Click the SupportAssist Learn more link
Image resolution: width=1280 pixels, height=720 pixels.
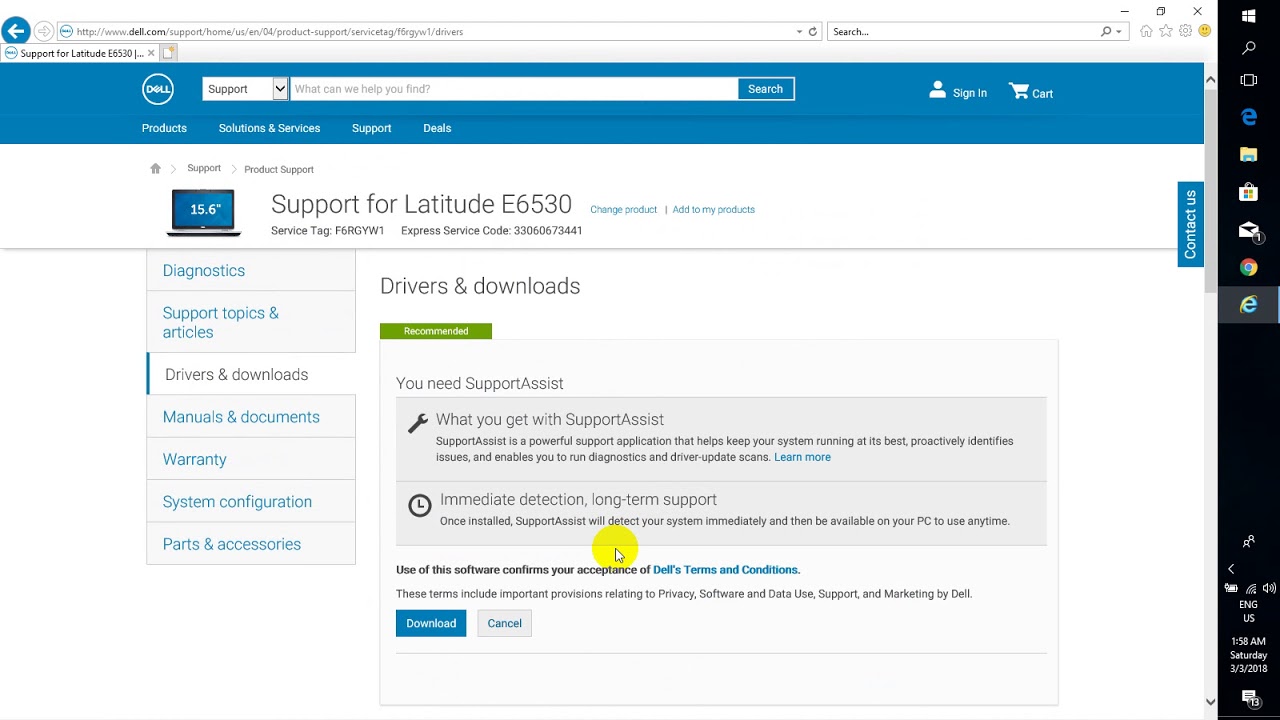click(x=802, y=457)
